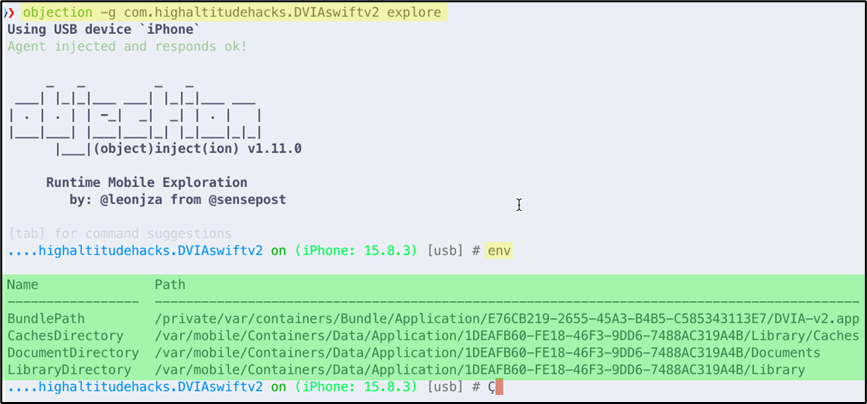Click the BundlePath row name

pyautogui.click(x=46, y=319)
